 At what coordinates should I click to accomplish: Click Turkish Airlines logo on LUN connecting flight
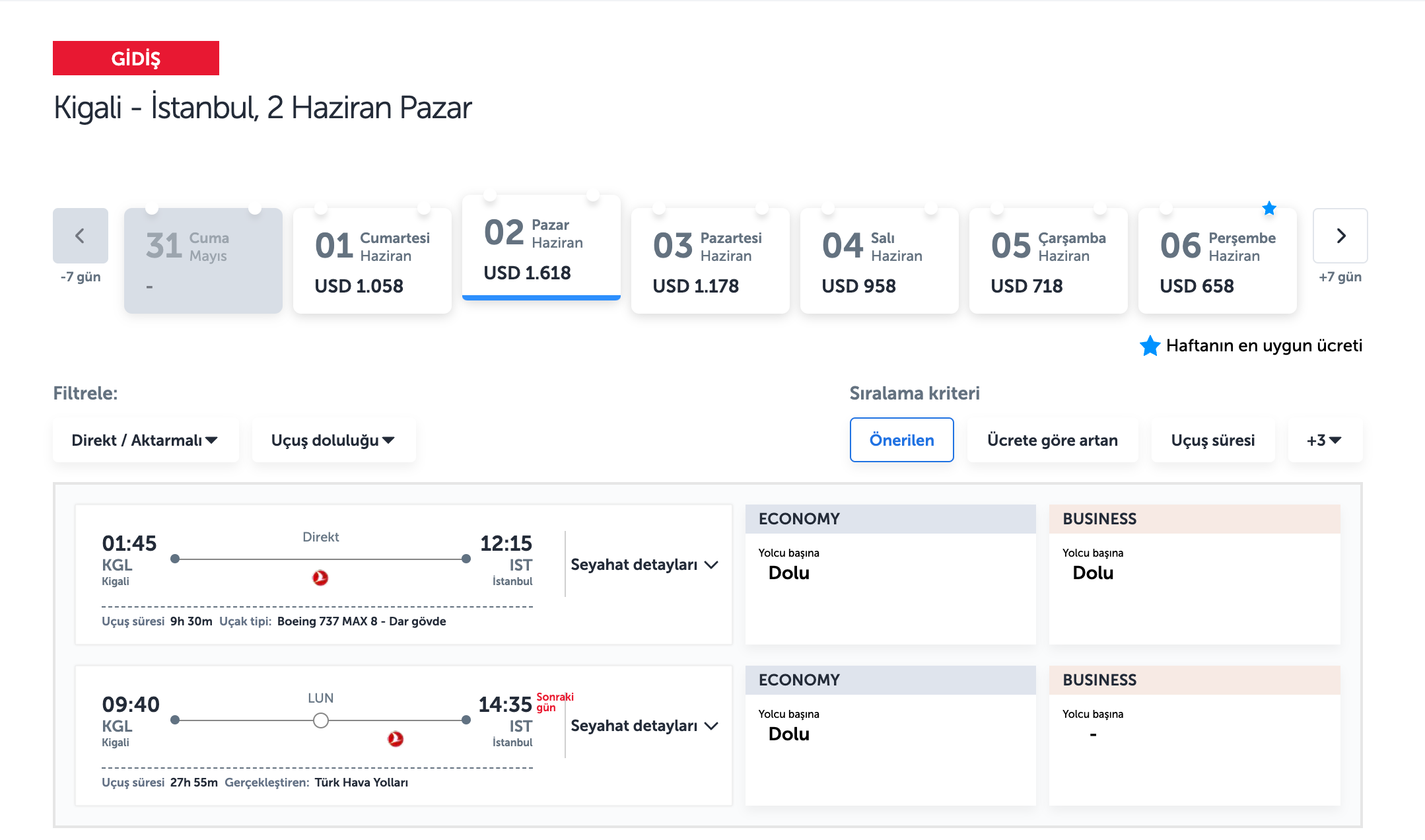click(x=396, y=739)
